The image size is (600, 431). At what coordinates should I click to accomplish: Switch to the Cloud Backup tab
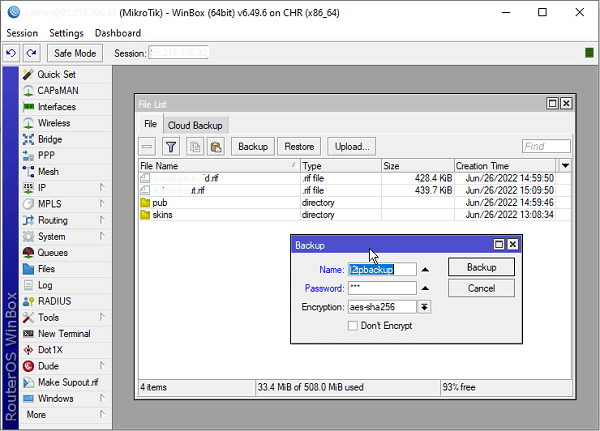(x=195, y=126)
